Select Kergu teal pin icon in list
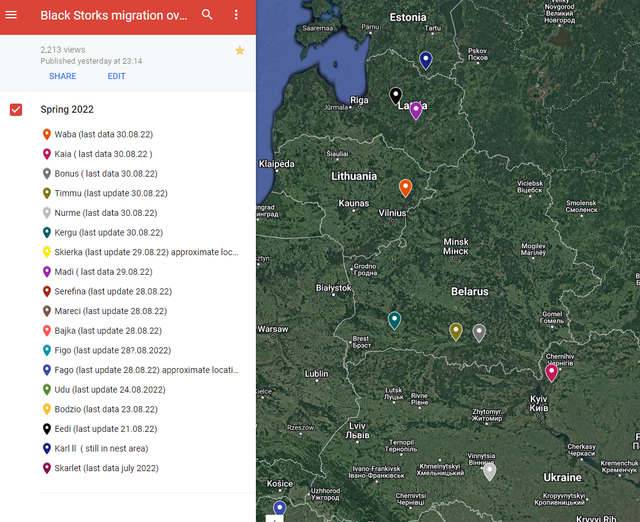This screenshot has width=640, height=522. coord(47,232)
